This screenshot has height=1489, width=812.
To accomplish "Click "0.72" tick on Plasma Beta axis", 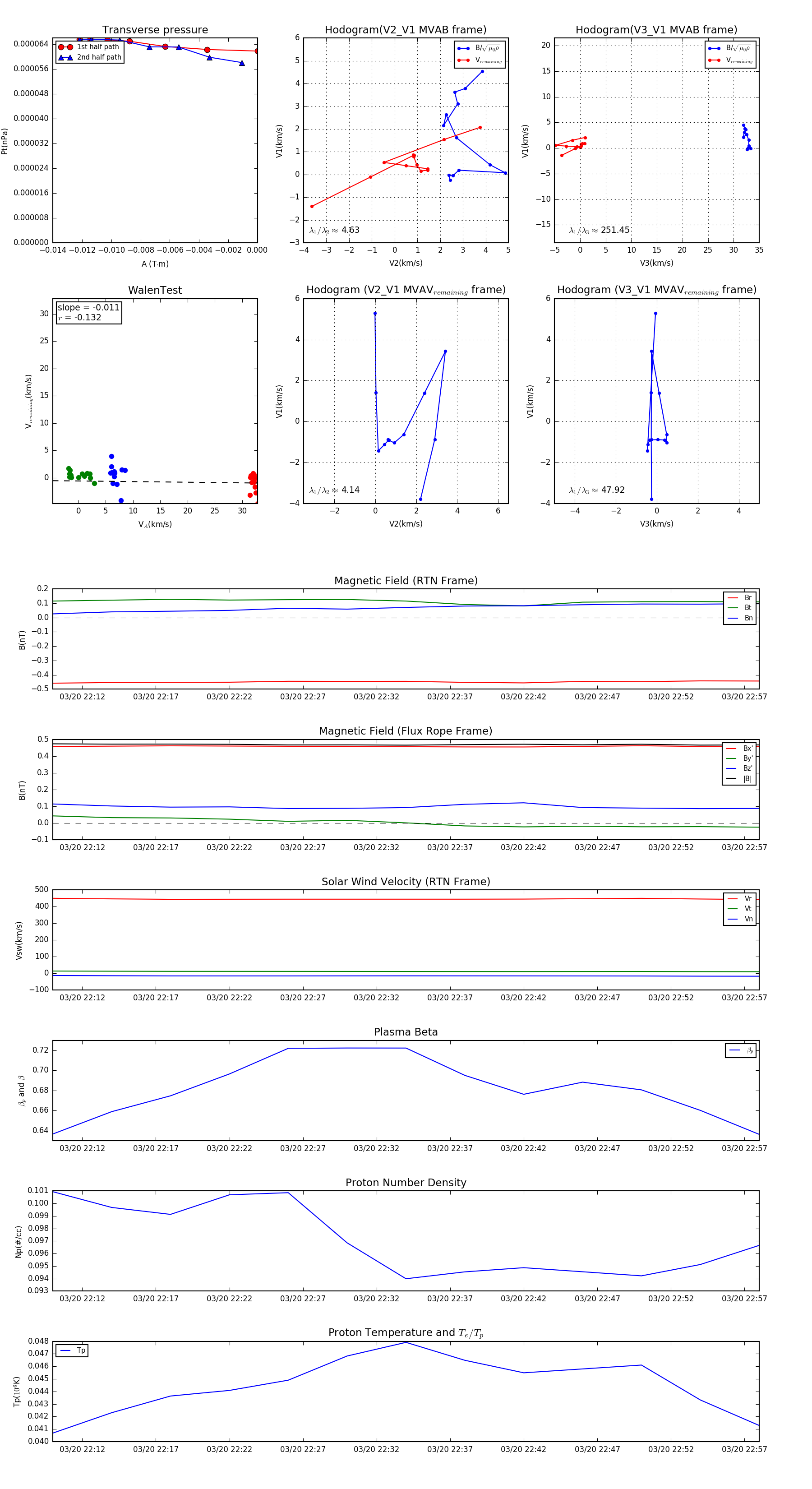I will tap(41, 1050).
